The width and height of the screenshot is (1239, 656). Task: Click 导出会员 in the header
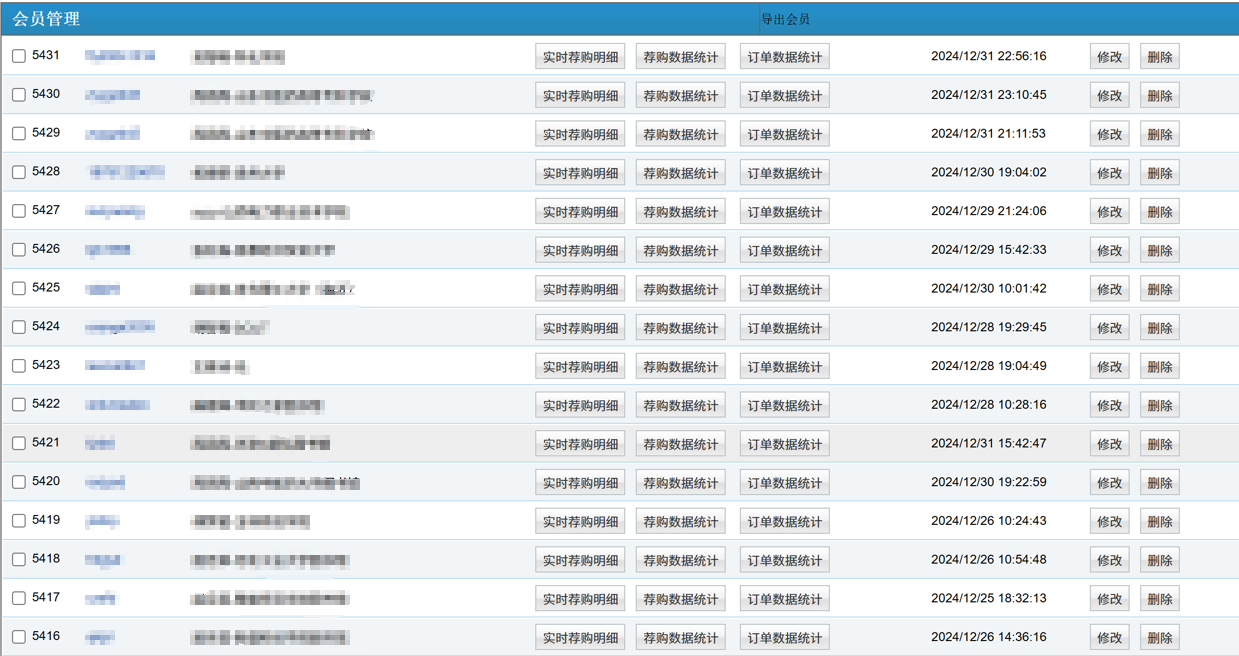click(785, 19)
